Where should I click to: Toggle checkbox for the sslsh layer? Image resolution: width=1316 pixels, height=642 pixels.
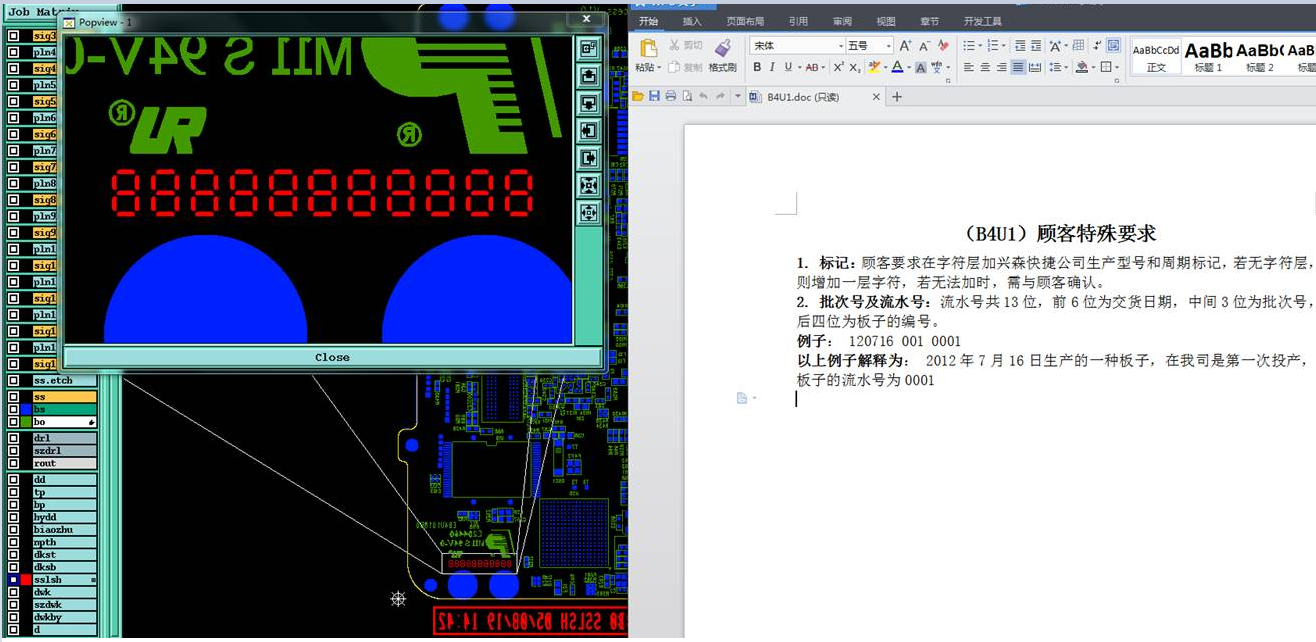tap(13, 579)
